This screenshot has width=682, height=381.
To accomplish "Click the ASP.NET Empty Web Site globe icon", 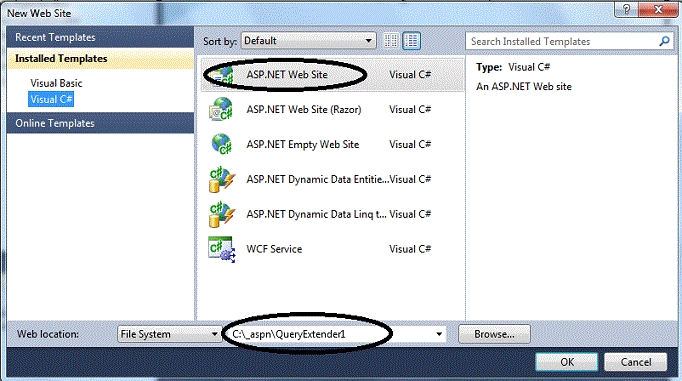I will [x=222, y=144].
